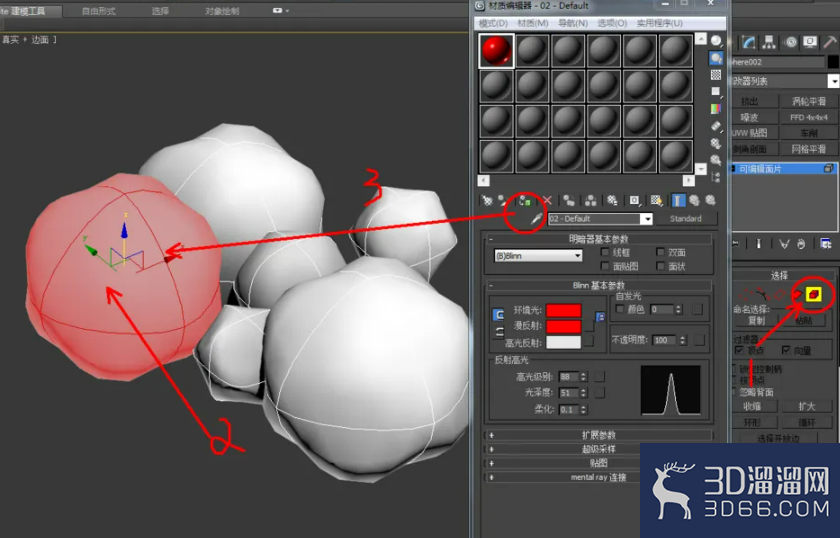The width and height of the screenshot is (840, 538).
Task: Click Show Shaded Material in Viewport icon
Action: tap(656, 200)
